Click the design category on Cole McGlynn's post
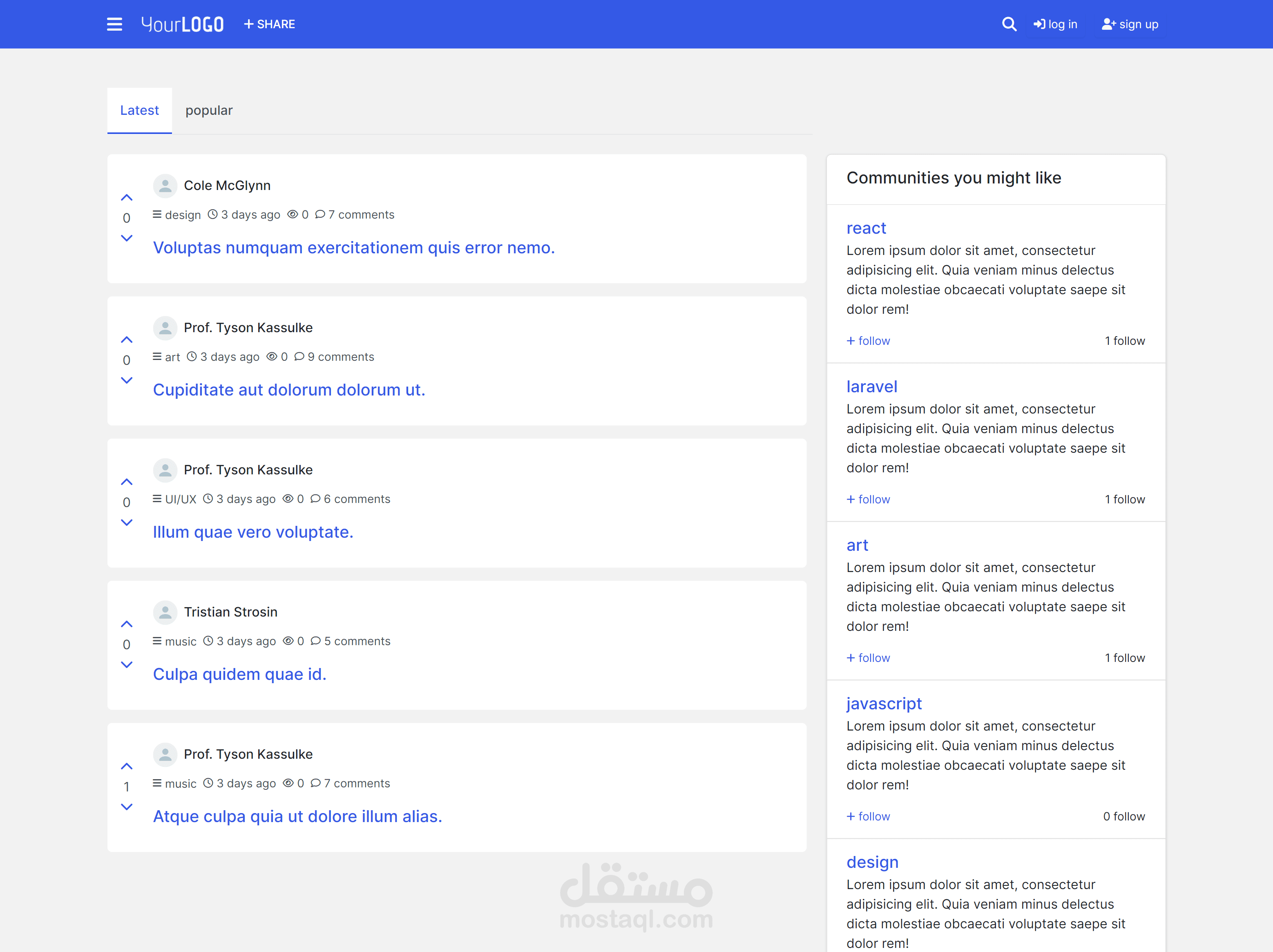 (176, 215)
